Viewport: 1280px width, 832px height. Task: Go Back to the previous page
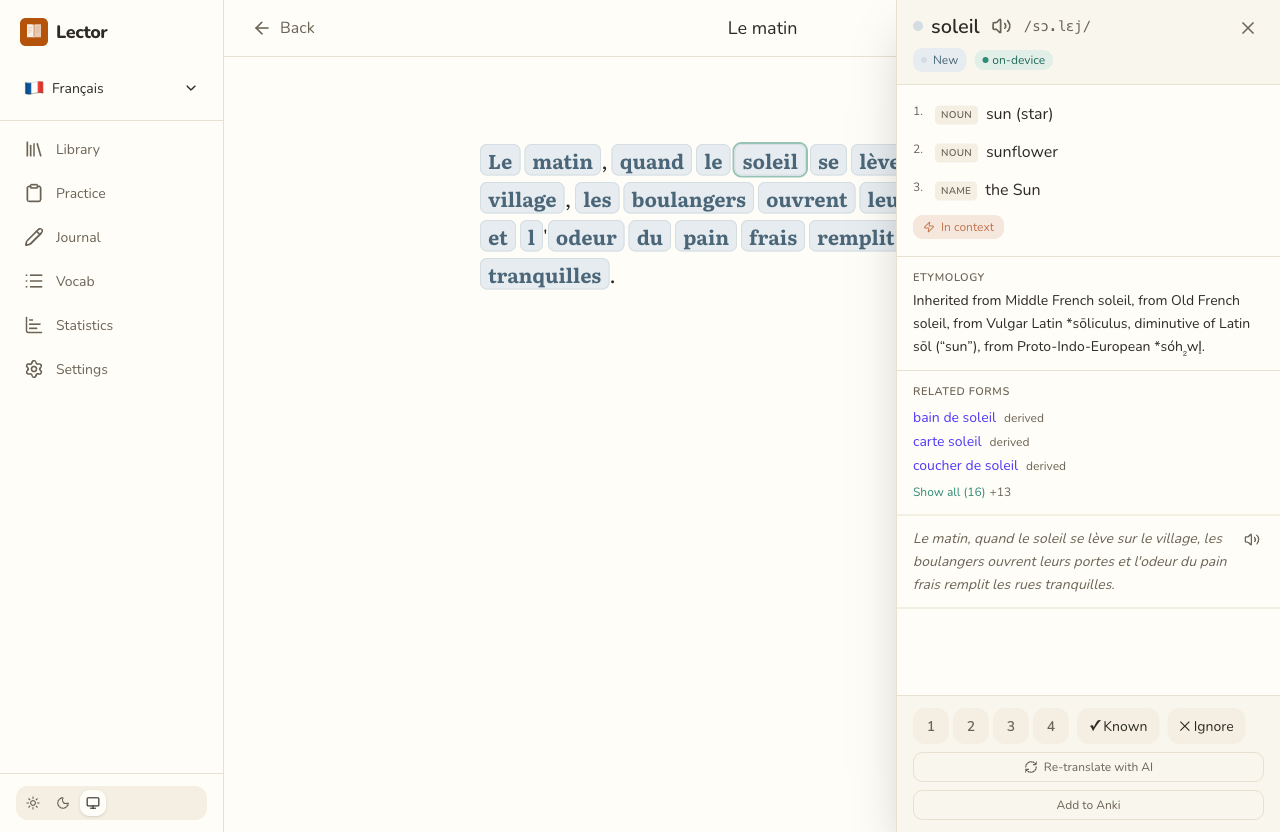[284, 28]
